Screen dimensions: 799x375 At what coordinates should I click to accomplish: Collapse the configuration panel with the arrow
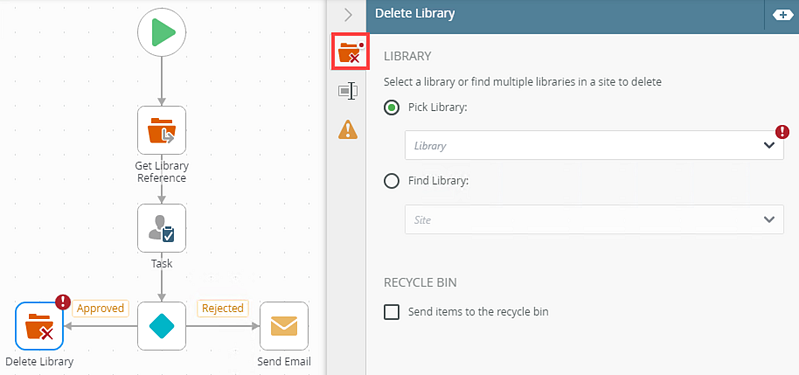[x=349, y=15]
